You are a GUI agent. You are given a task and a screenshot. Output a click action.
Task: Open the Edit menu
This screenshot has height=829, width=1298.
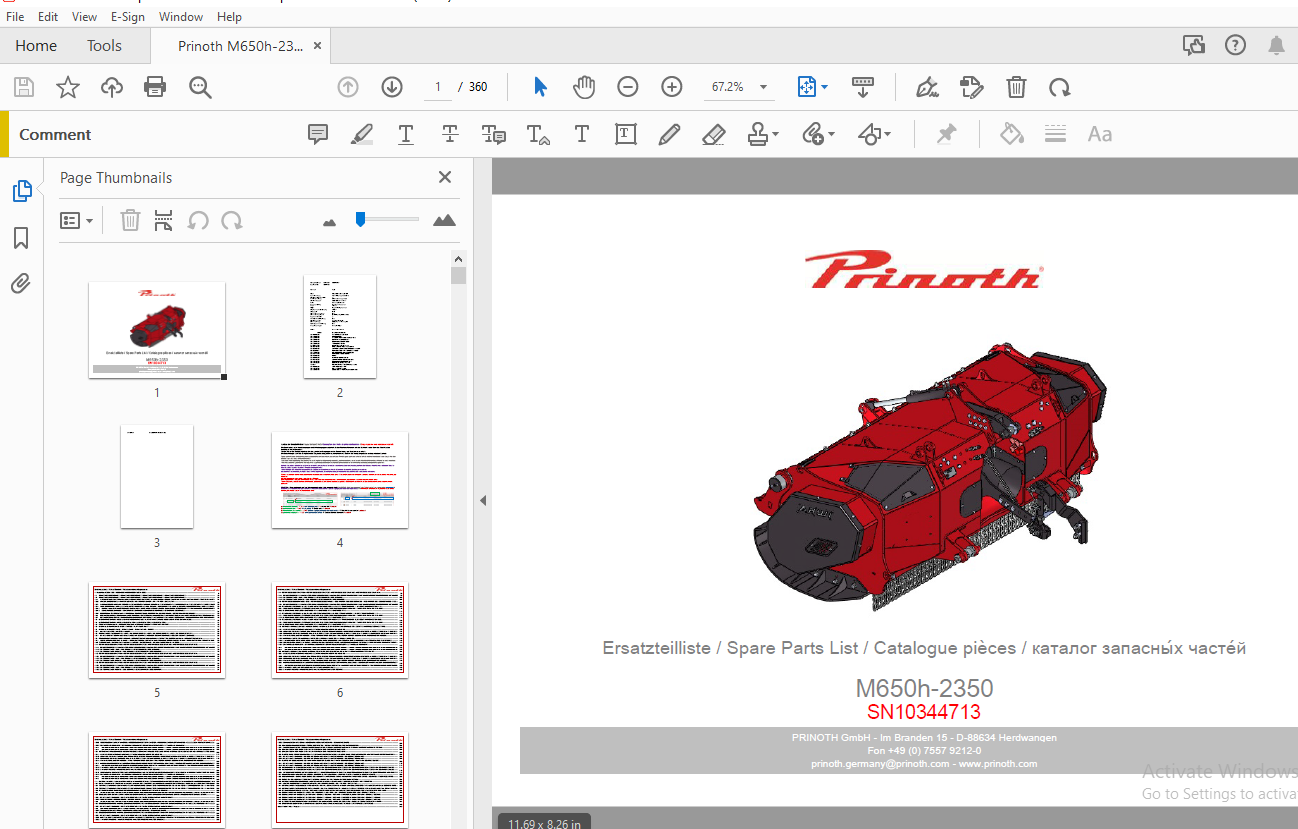[48, 17]
